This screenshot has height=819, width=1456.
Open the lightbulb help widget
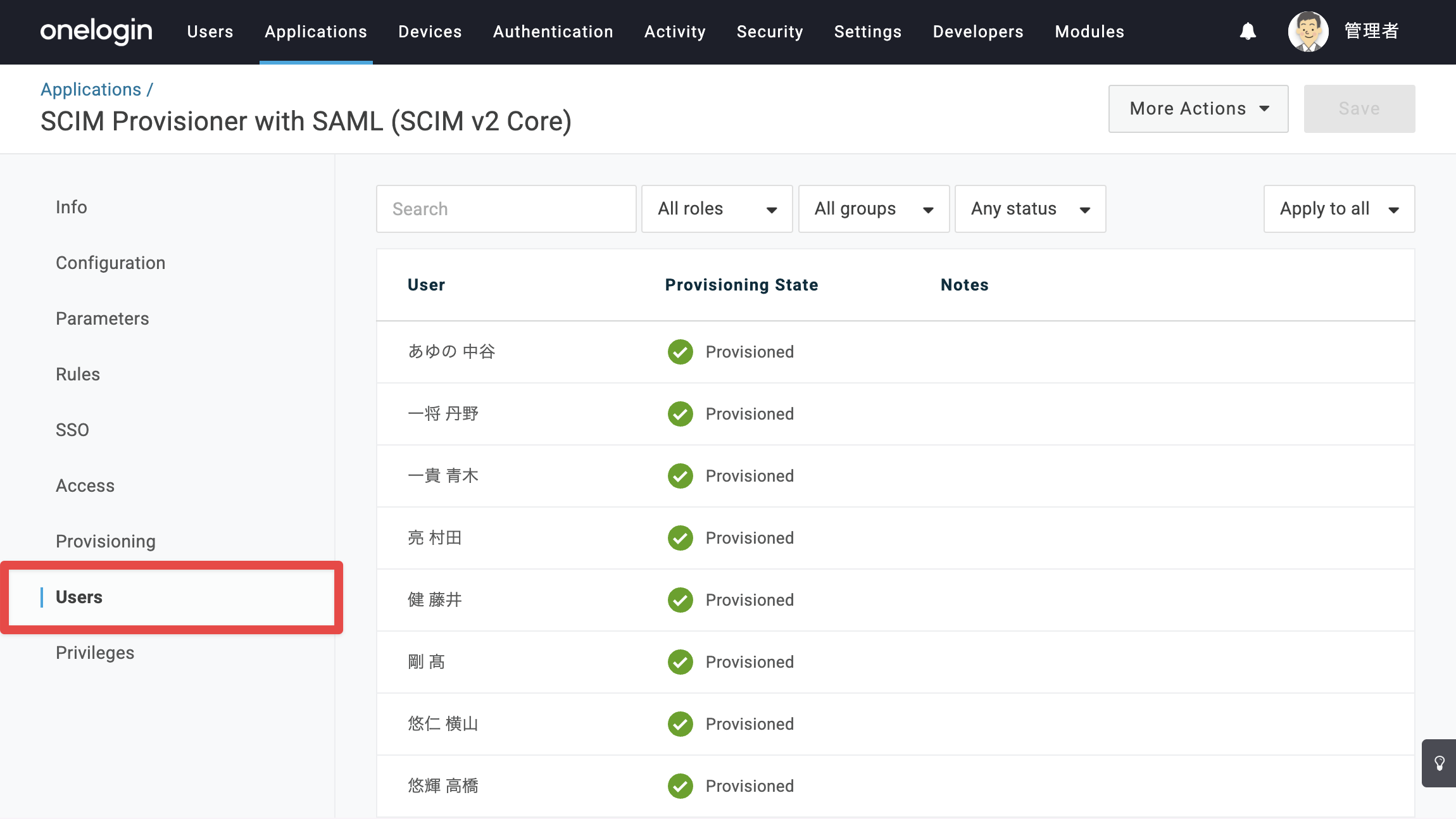[1439, 763]
